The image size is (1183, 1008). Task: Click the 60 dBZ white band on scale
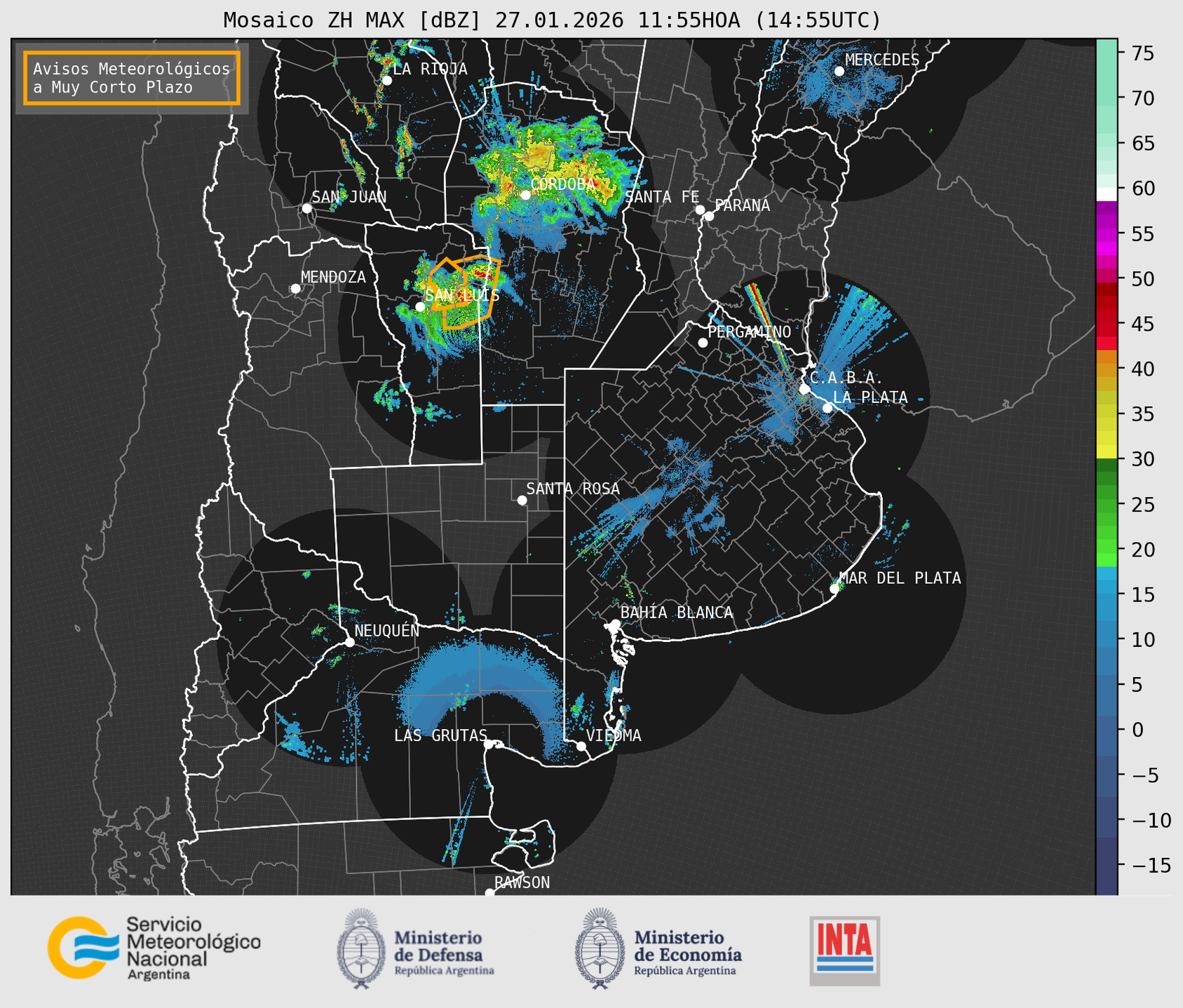coord(1106,194)
